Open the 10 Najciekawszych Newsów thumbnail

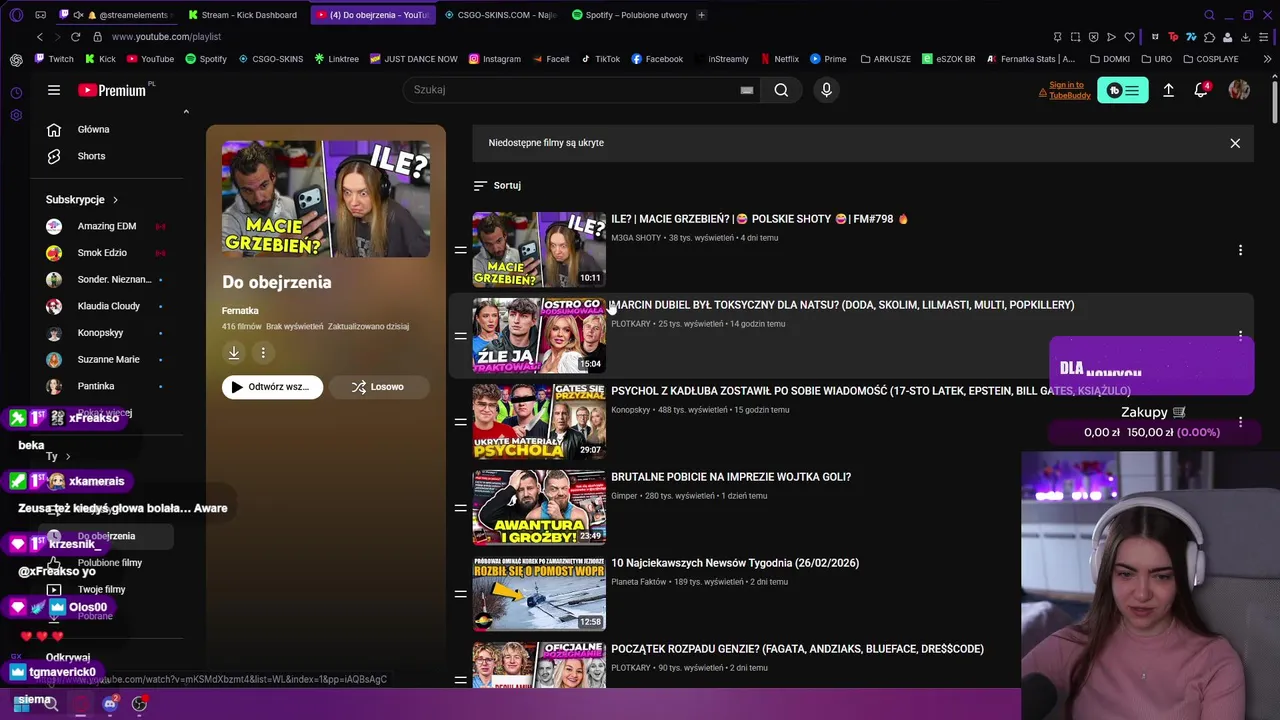click(x=539, y=594)
